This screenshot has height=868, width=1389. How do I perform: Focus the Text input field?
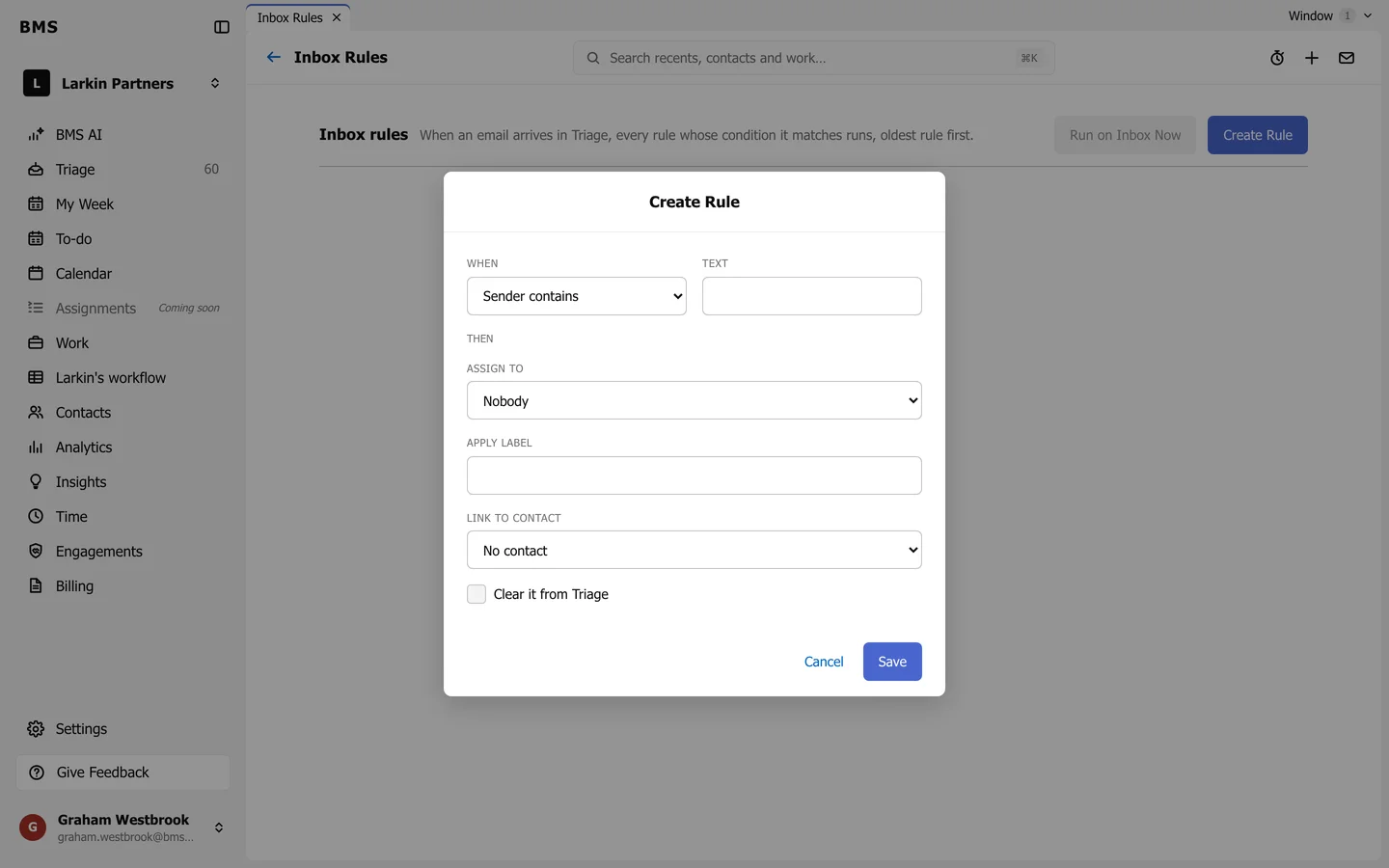click(x=812, y=296)
